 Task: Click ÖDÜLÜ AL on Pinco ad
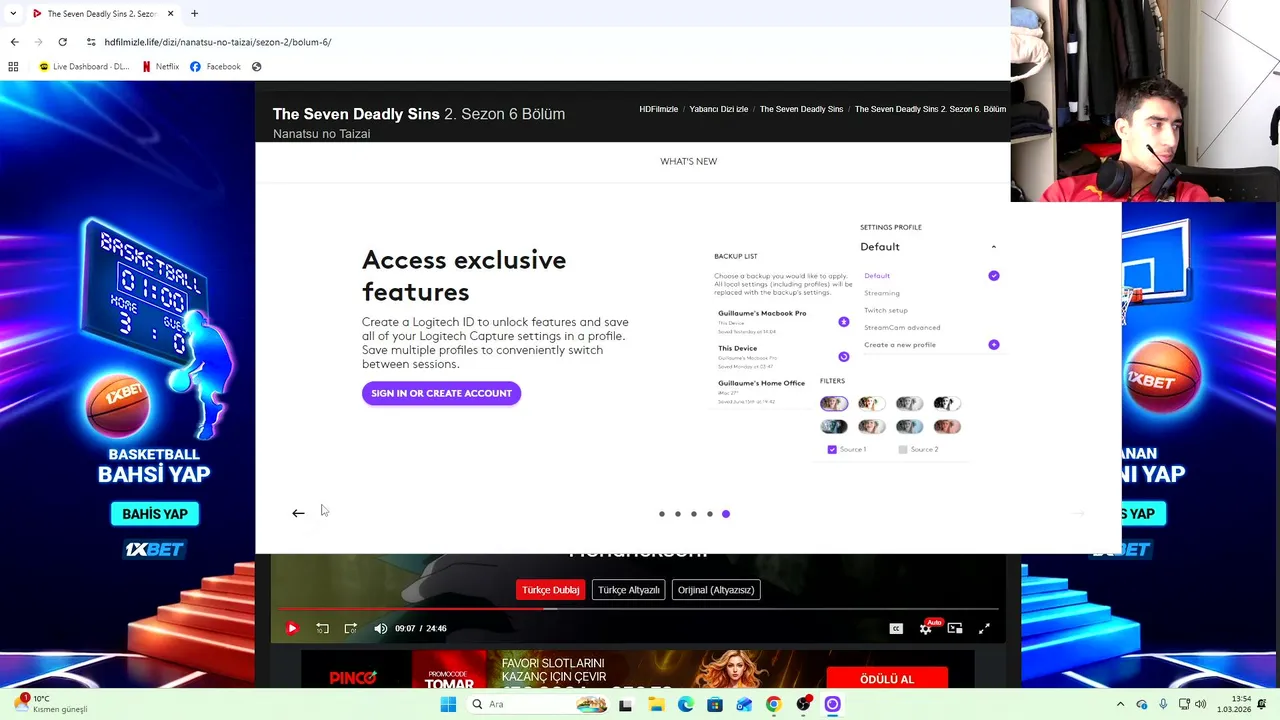887,679
